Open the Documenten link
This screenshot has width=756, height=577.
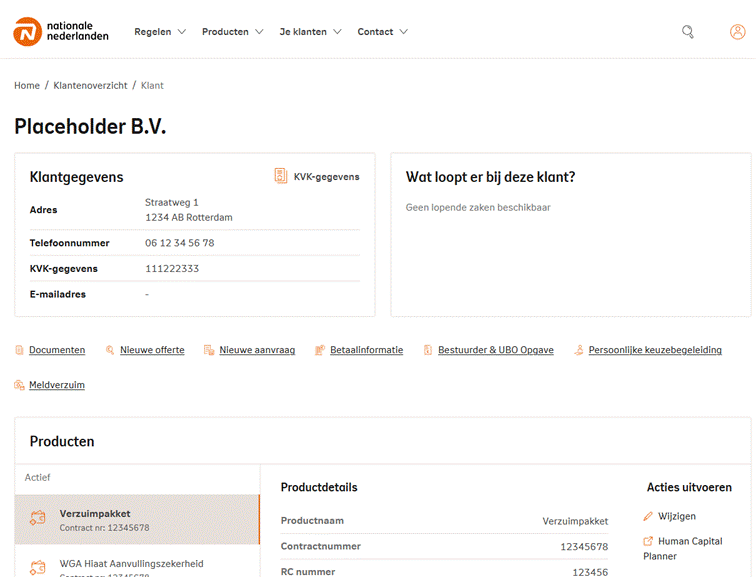pyautogui.click(x=57, y=350)
